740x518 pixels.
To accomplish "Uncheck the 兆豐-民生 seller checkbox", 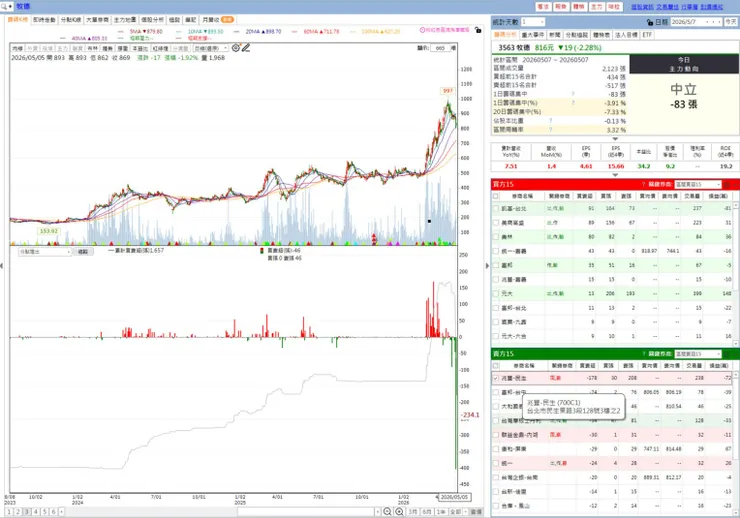I will click(x=496, y=378).
